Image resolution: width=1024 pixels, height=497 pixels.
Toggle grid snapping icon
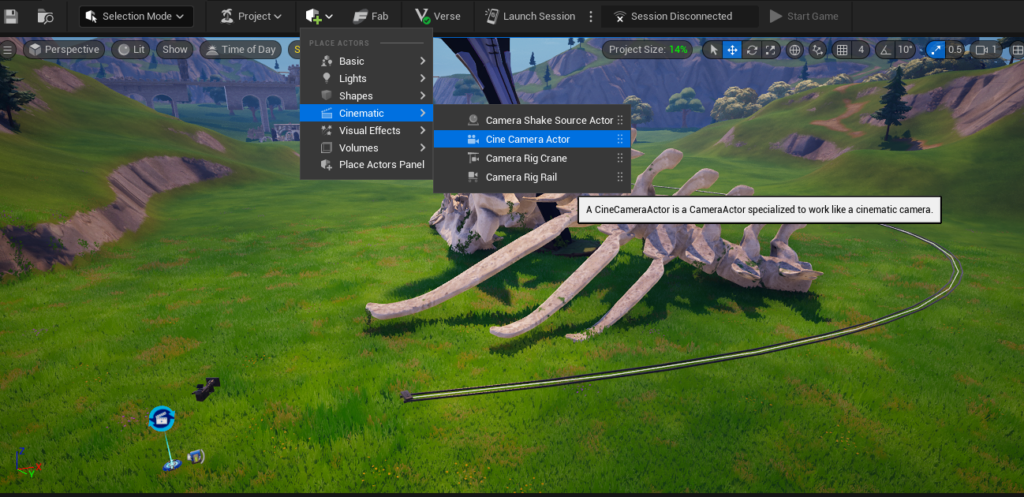[x=842, y=50]
